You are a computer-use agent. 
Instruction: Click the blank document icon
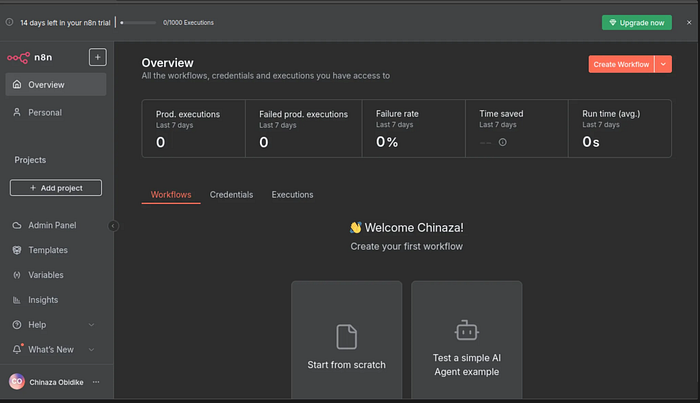(346, 337)
